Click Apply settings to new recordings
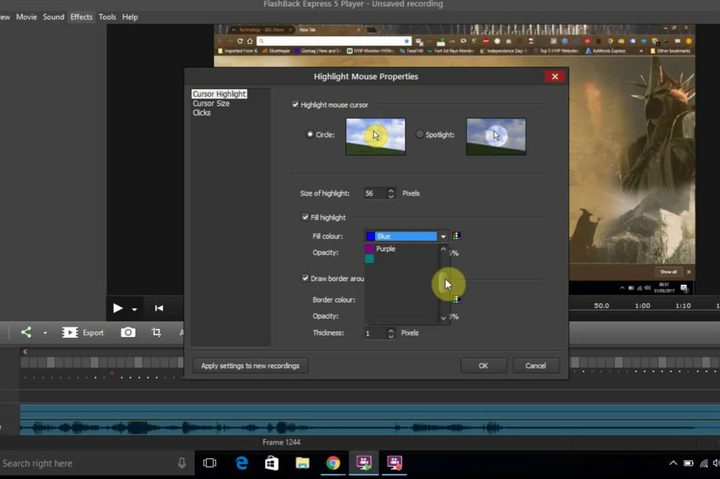This screenshot has height=479, width=720. [x=250, y=366]
